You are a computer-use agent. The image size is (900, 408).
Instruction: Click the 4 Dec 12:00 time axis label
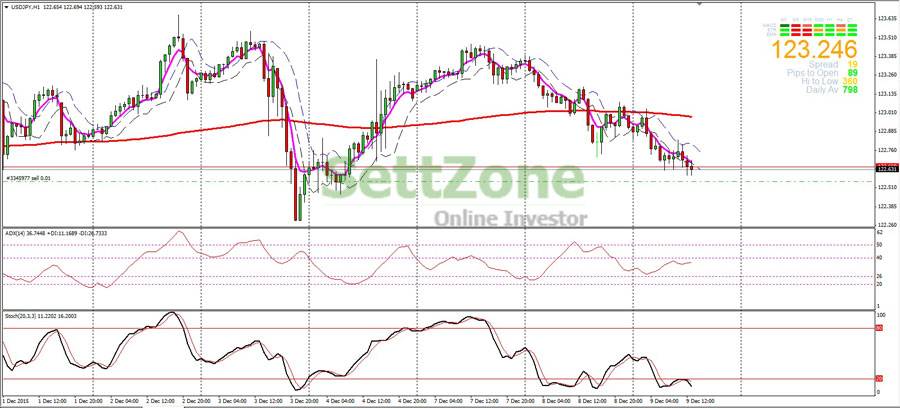click(x=377, y=401)
